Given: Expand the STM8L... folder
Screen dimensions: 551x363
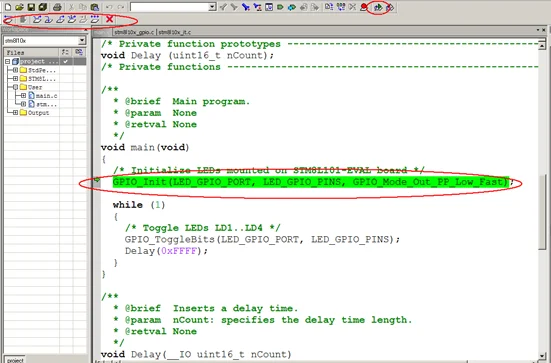Looking at the screenshot, I should click(15, 79).
